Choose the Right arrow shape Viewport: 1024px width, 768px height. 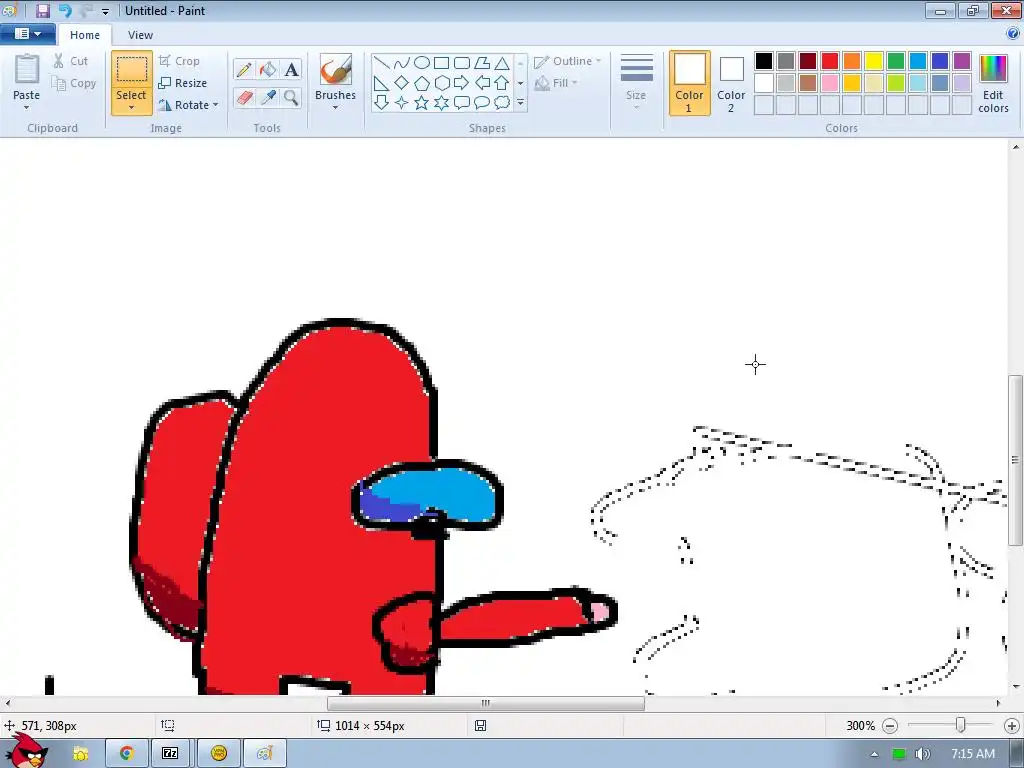coord(462,83)
